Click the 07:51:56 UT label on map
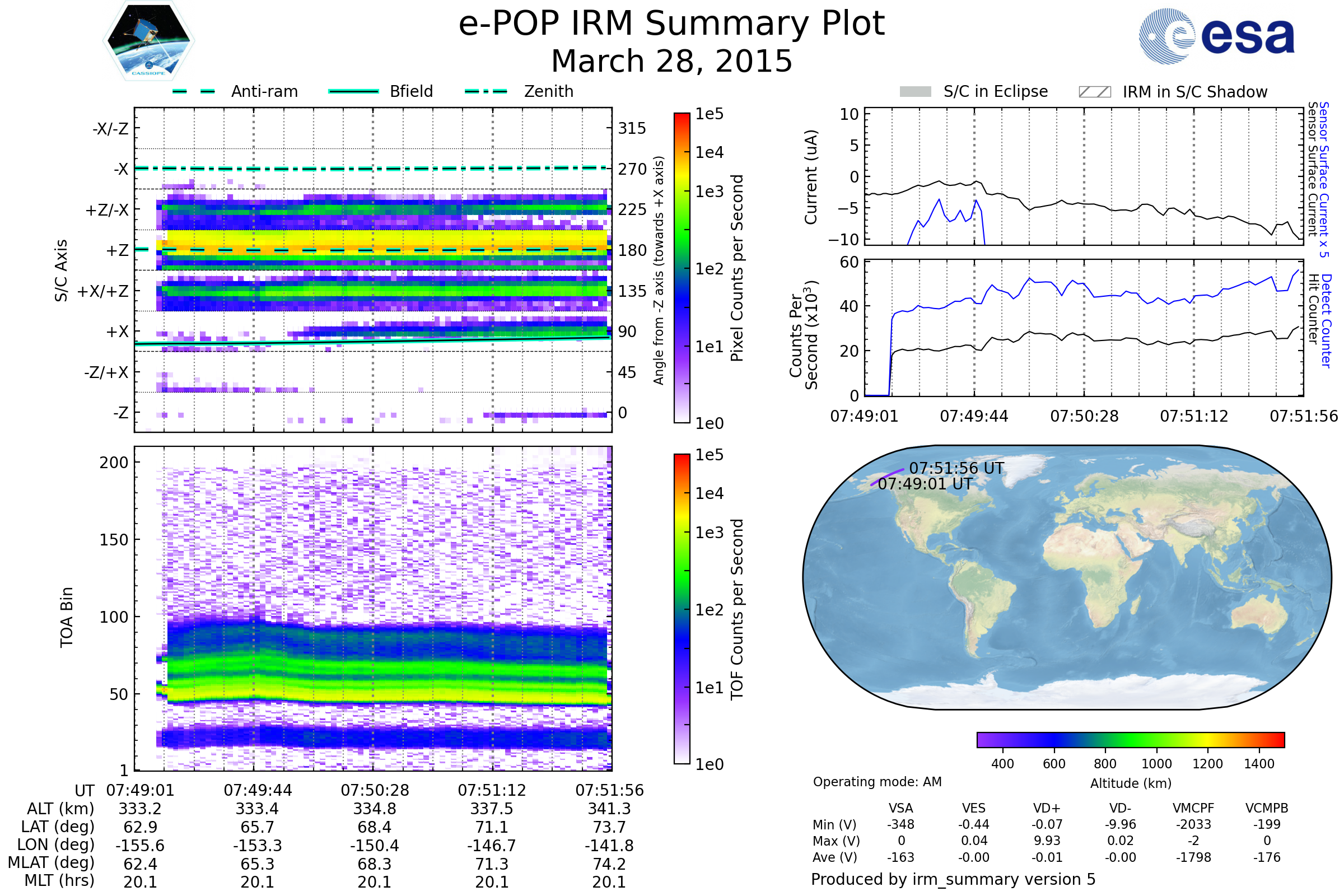 pyautogui.click(x=956, y=469)
